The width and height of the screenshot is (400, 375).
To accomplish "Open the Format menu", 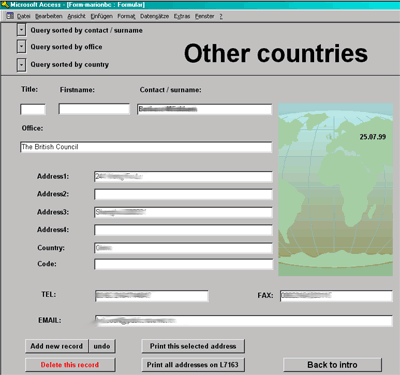I will coord(126,16).
